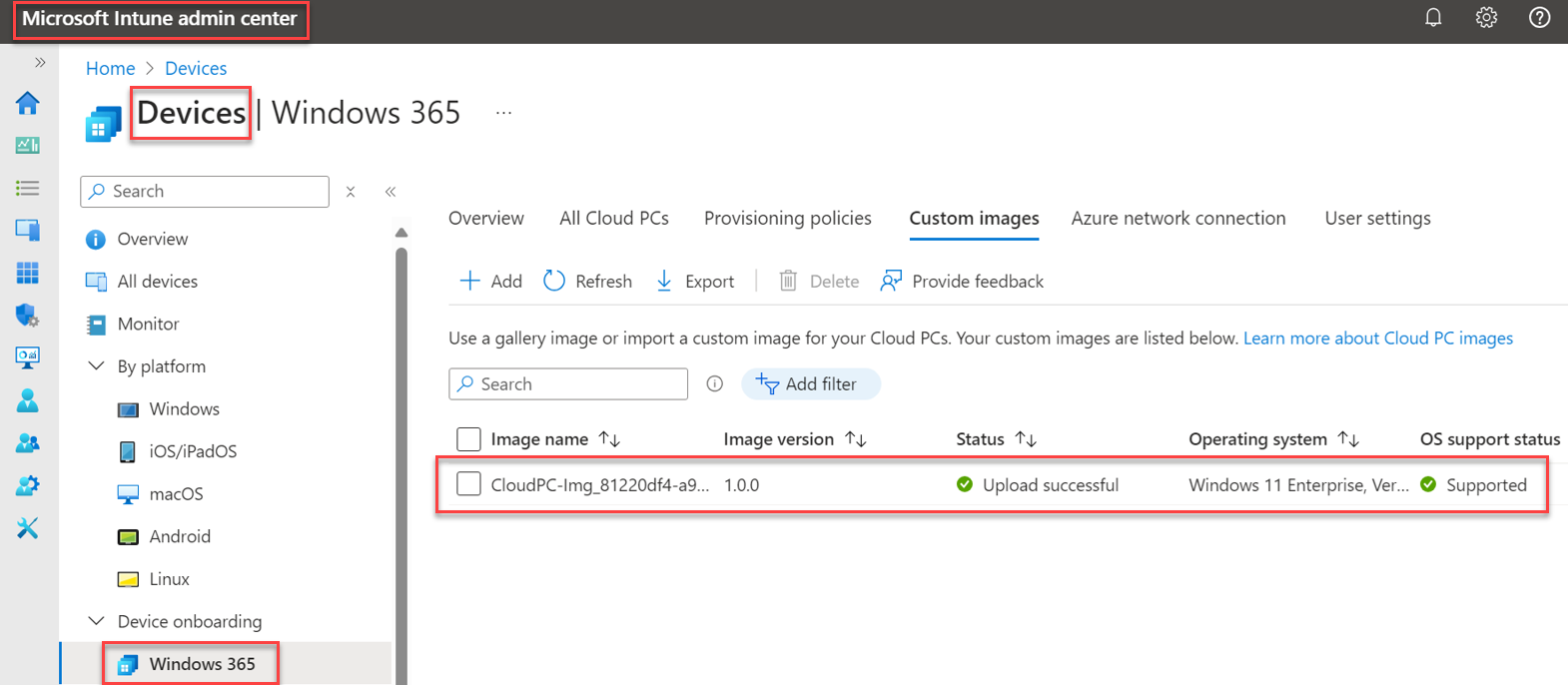Open Troubleshooting tools icon

coord(28,528)
